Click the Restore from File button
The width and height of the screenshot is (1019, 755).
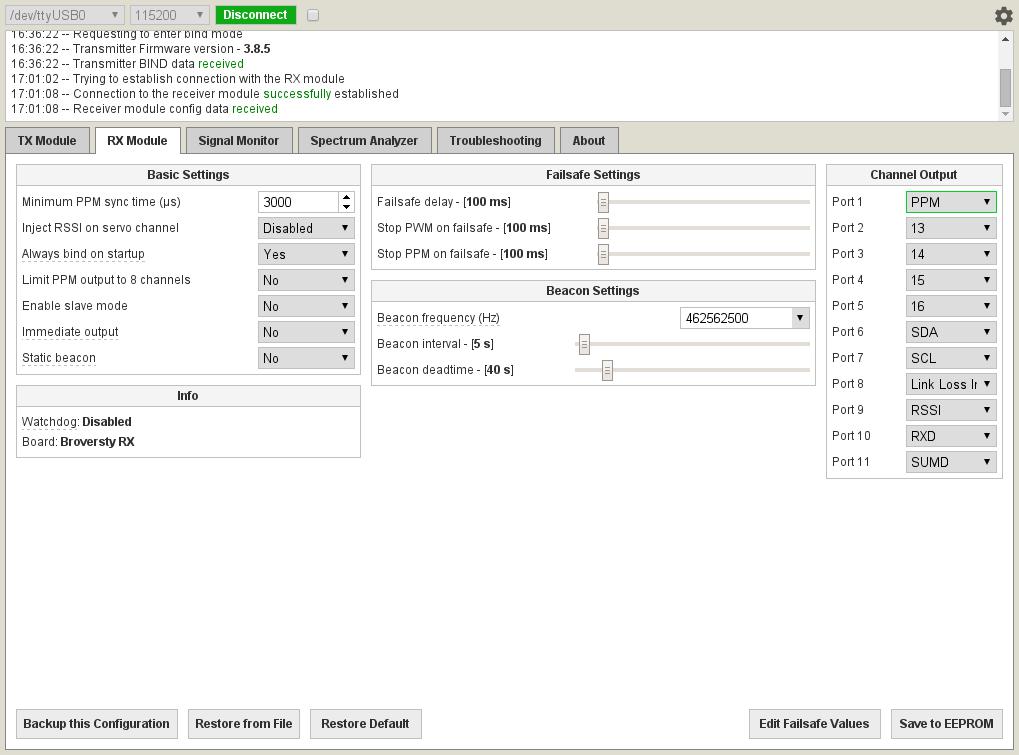244,724
